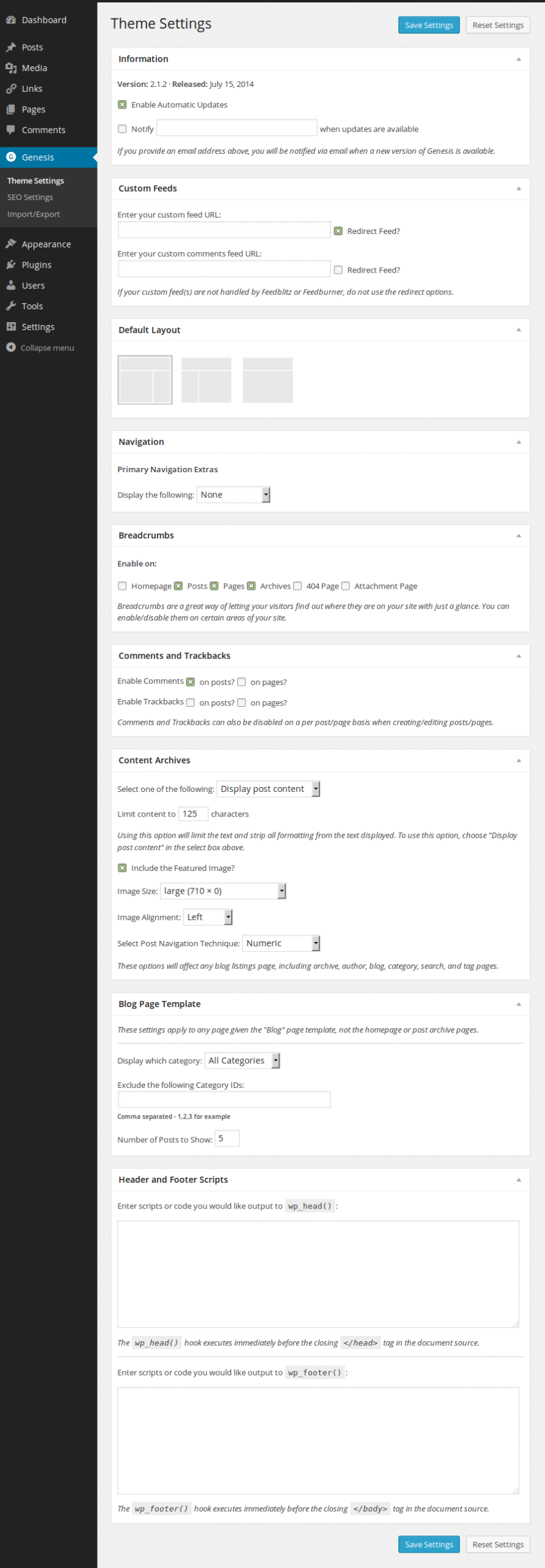
Task: Click the Media library icon
Action: coord(11,68)
